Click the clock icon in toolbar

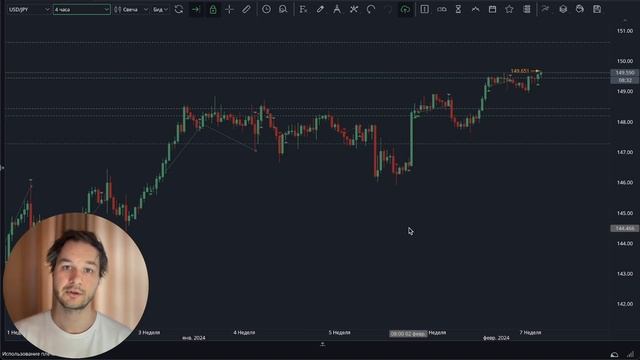[266, 9]
